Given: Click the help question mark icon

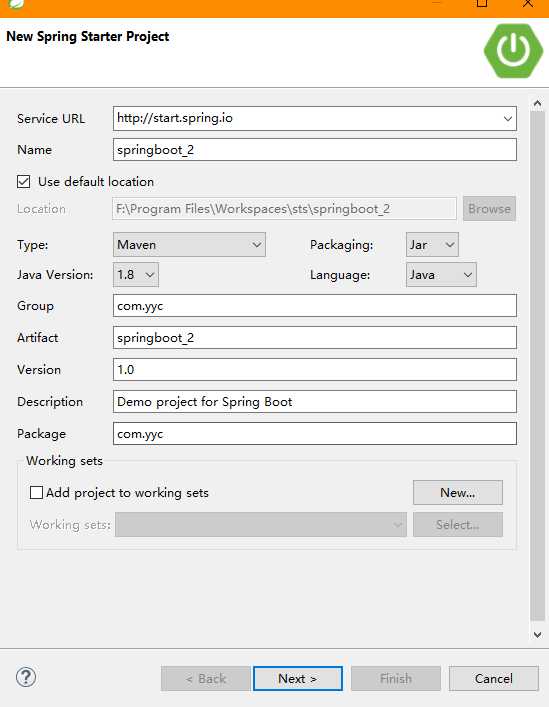Looking at the screenshot, I should tap(26, 677).
